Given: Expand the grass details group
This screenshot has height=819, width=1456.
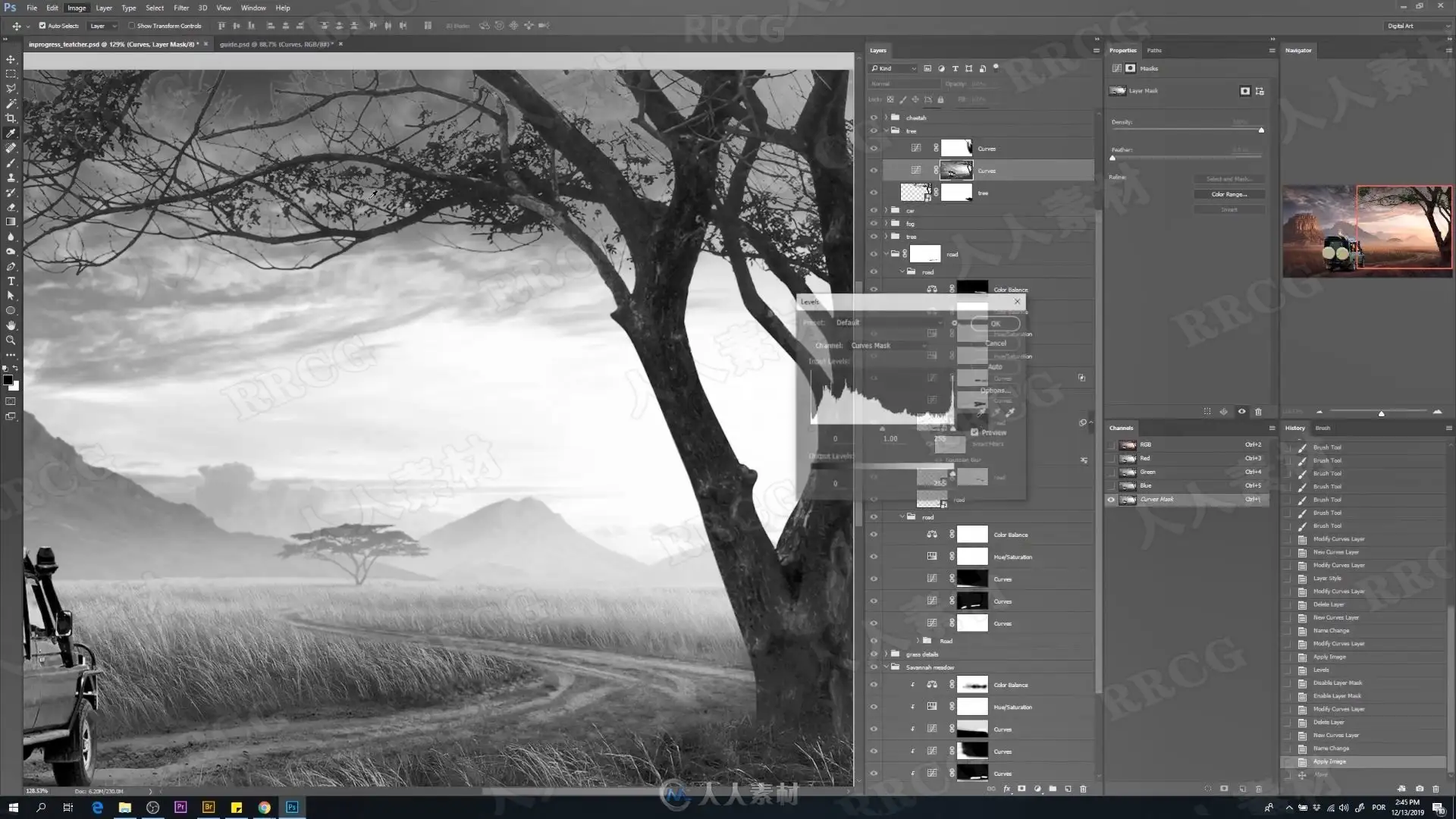Looking at the screenshot, I should [x=886, y=654].
